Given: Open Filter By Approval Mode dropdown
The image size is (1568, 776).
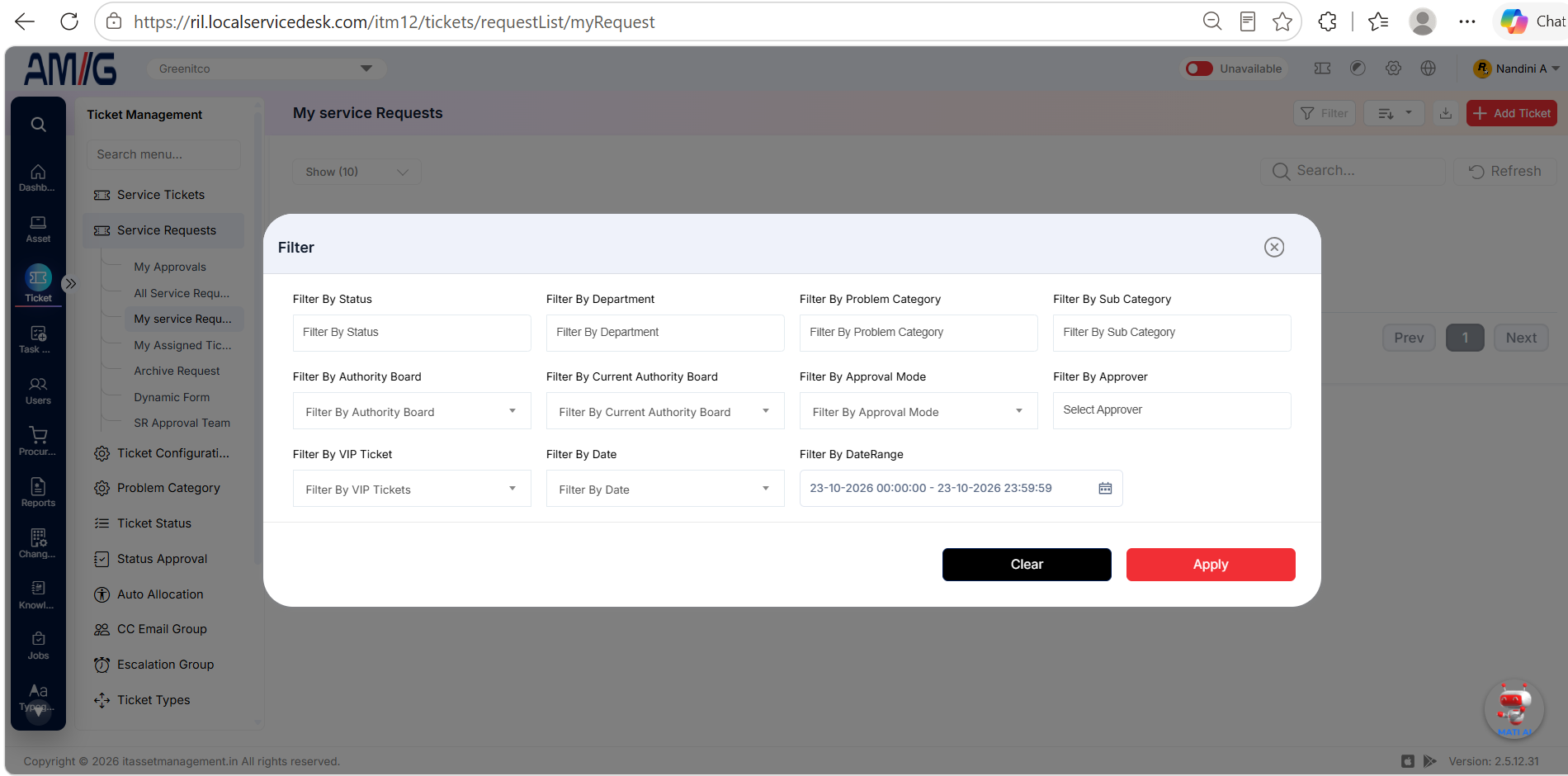Looking at the screenshot, I should click(919, 411).
